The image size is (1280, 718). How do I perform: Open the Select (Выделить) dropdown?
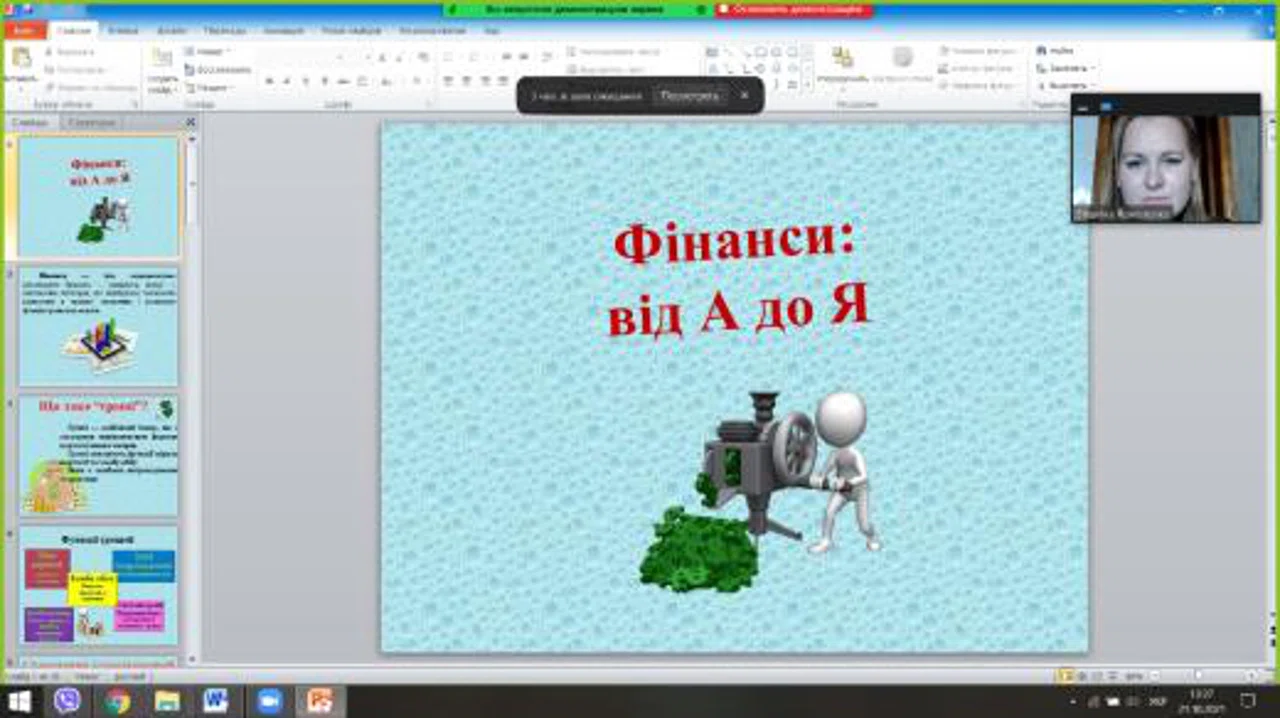1065,86
